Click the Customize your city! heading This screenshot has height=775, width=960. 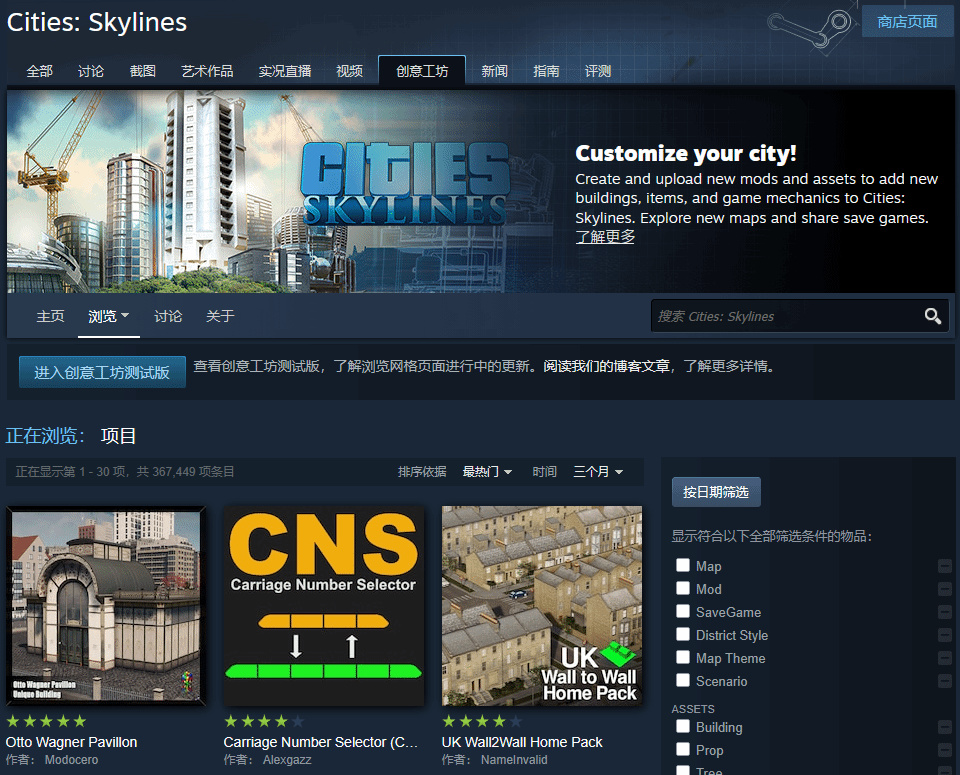click(686, 153)
